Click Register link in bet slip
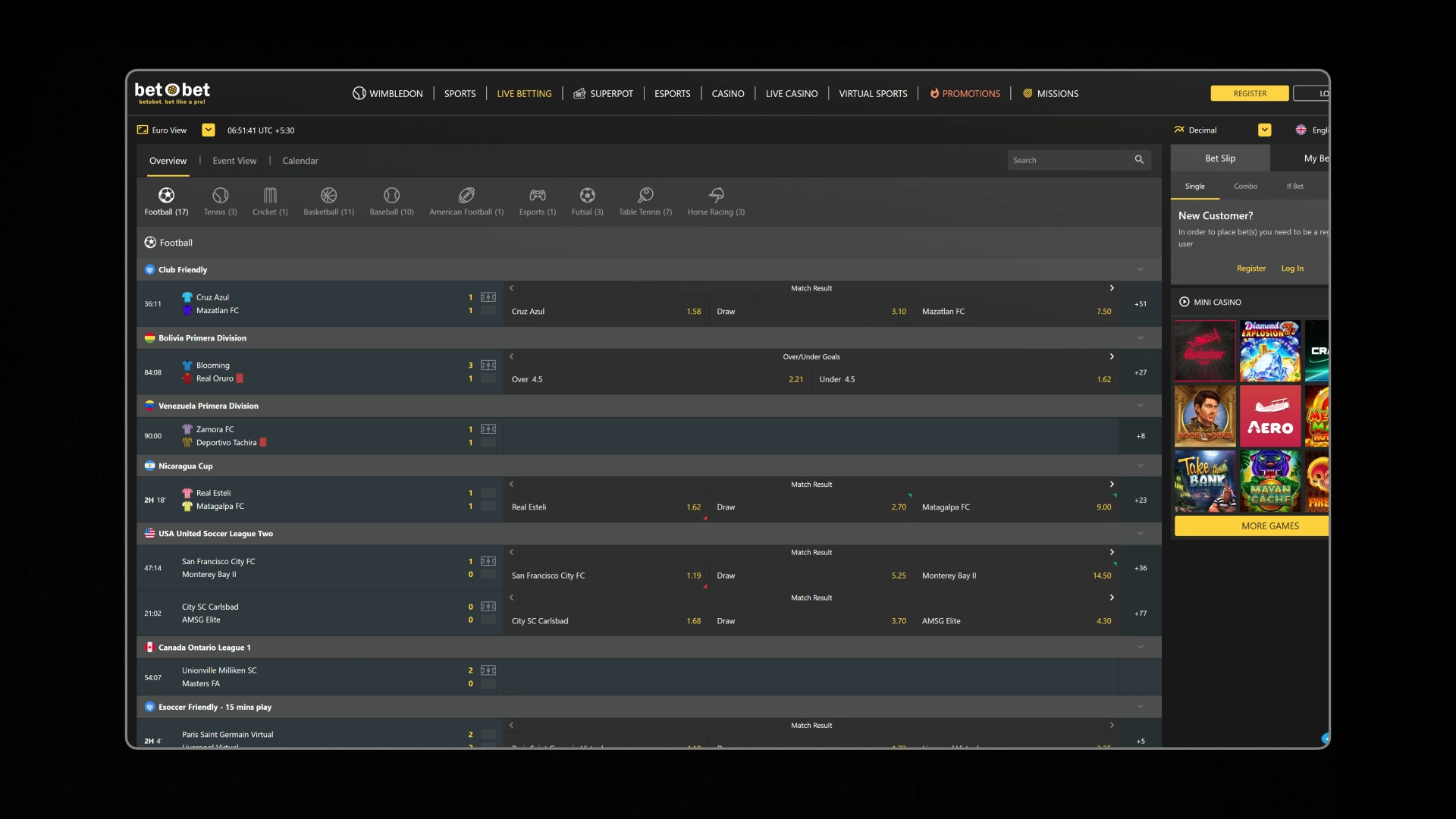1456x819 pixels. (1251, 268)
